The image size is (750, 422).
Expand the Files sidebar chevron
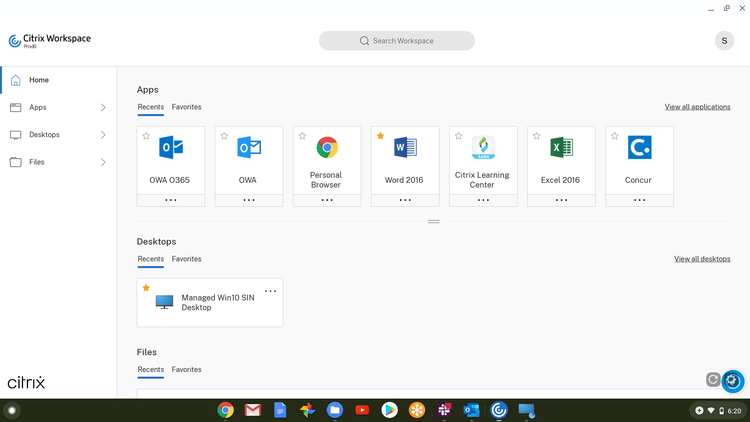(x=103, y=162)
